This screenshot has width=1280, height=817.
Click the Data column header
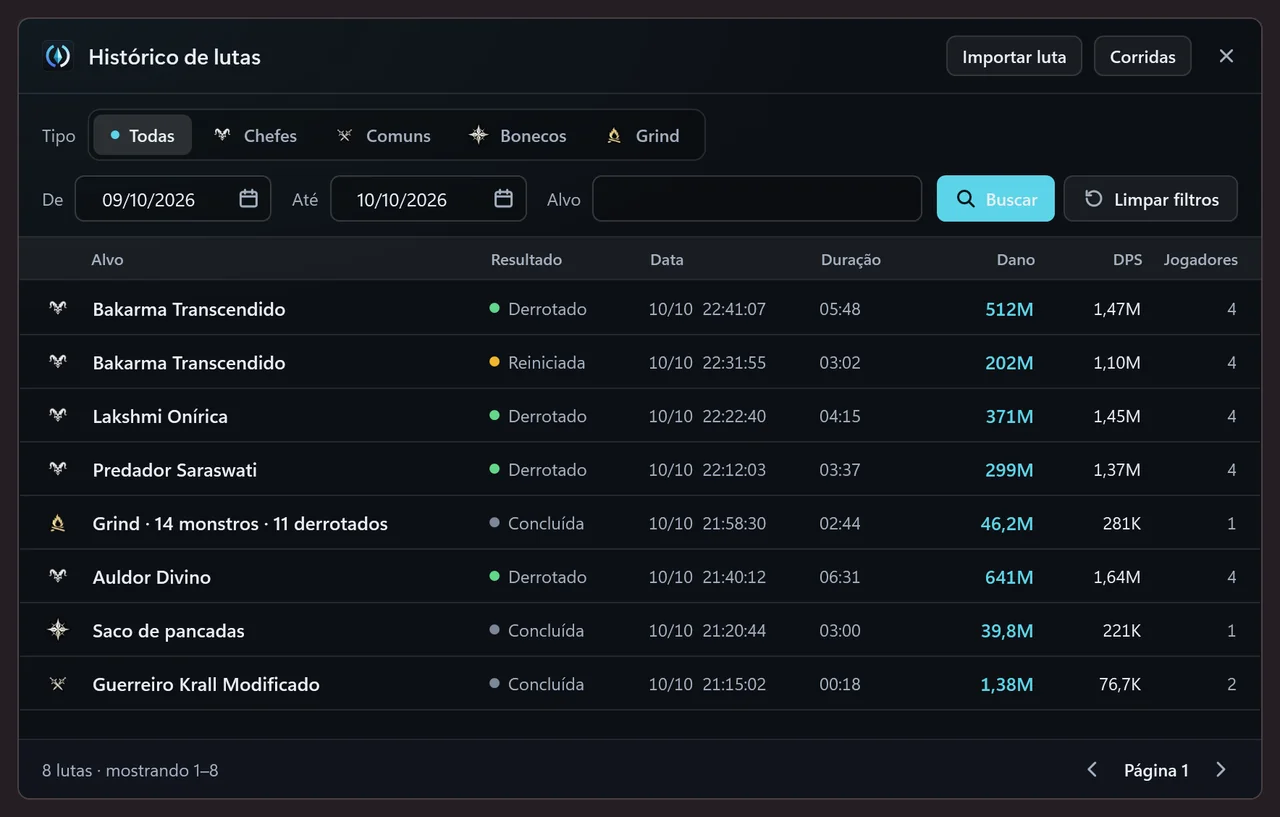[x=667, y=259]
